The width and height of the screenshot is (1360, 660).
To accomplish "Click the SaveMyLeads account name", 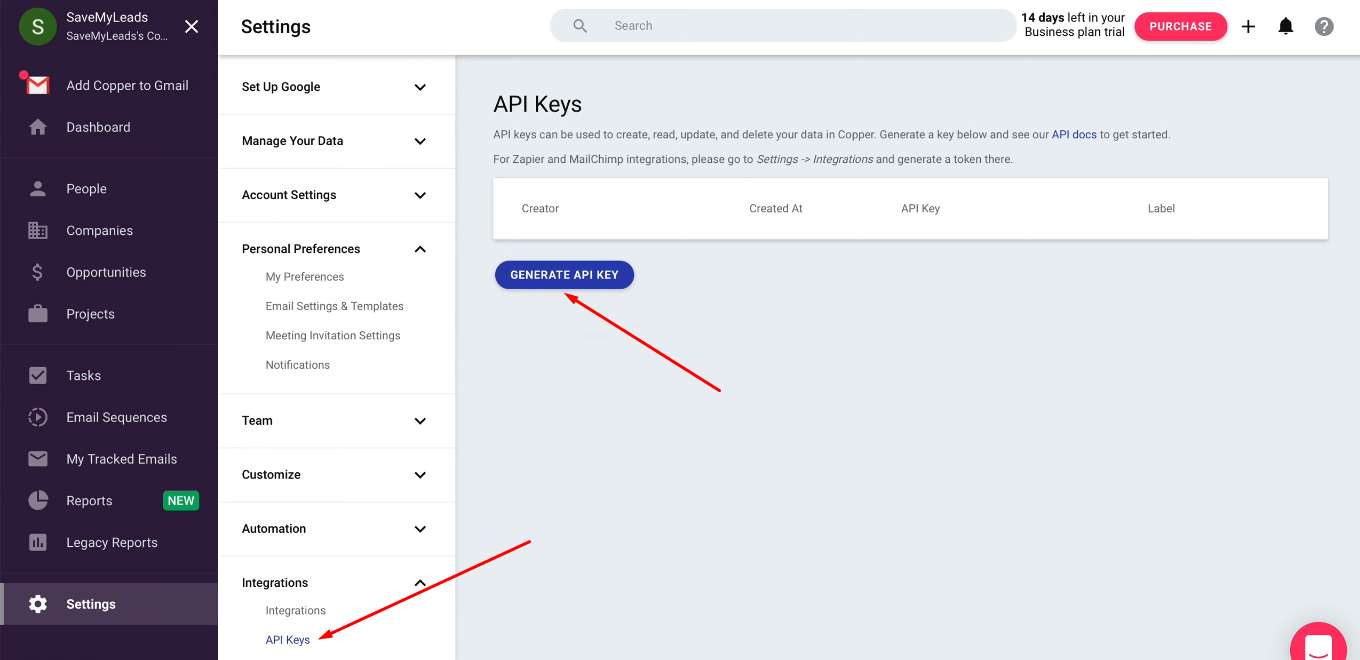I will click(x=107, y=17).
